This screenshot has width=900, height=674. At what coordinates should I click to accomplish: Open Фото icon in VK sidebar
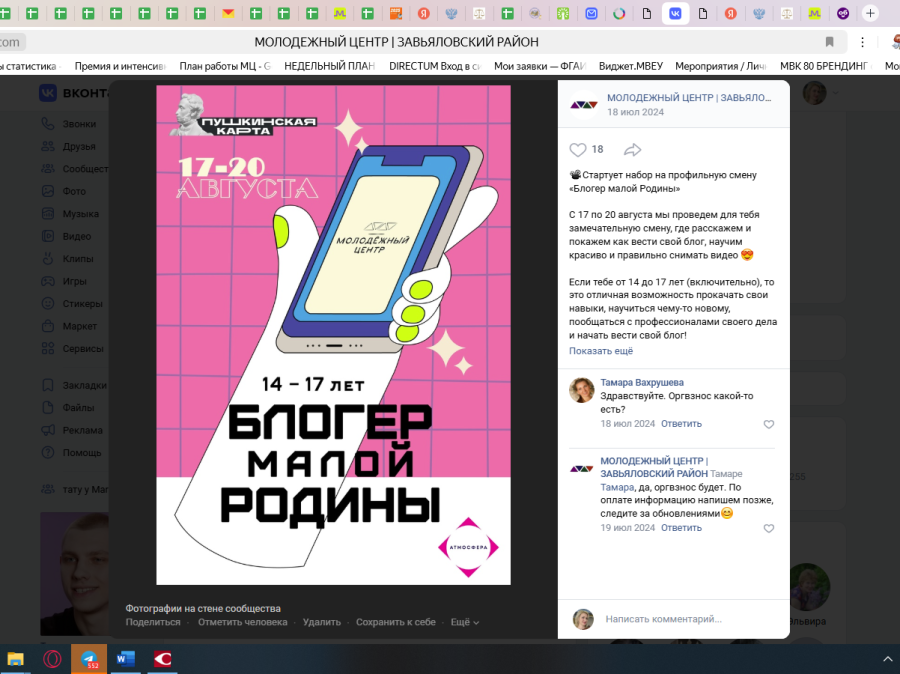(48, 191)
